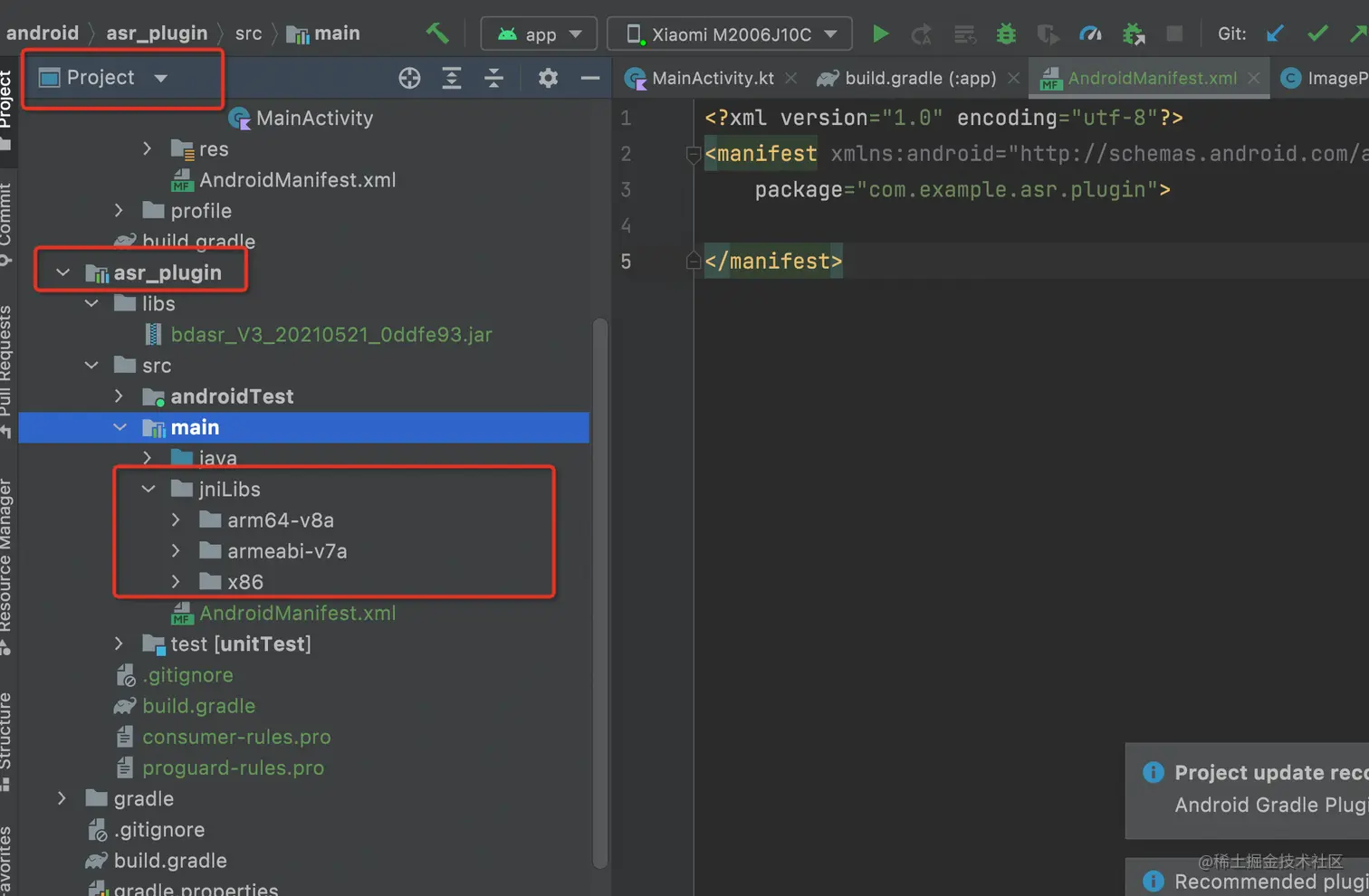
Task: Open the Xiaomi M2006J10C device dropdown
Action: click(x=729, y=34)
